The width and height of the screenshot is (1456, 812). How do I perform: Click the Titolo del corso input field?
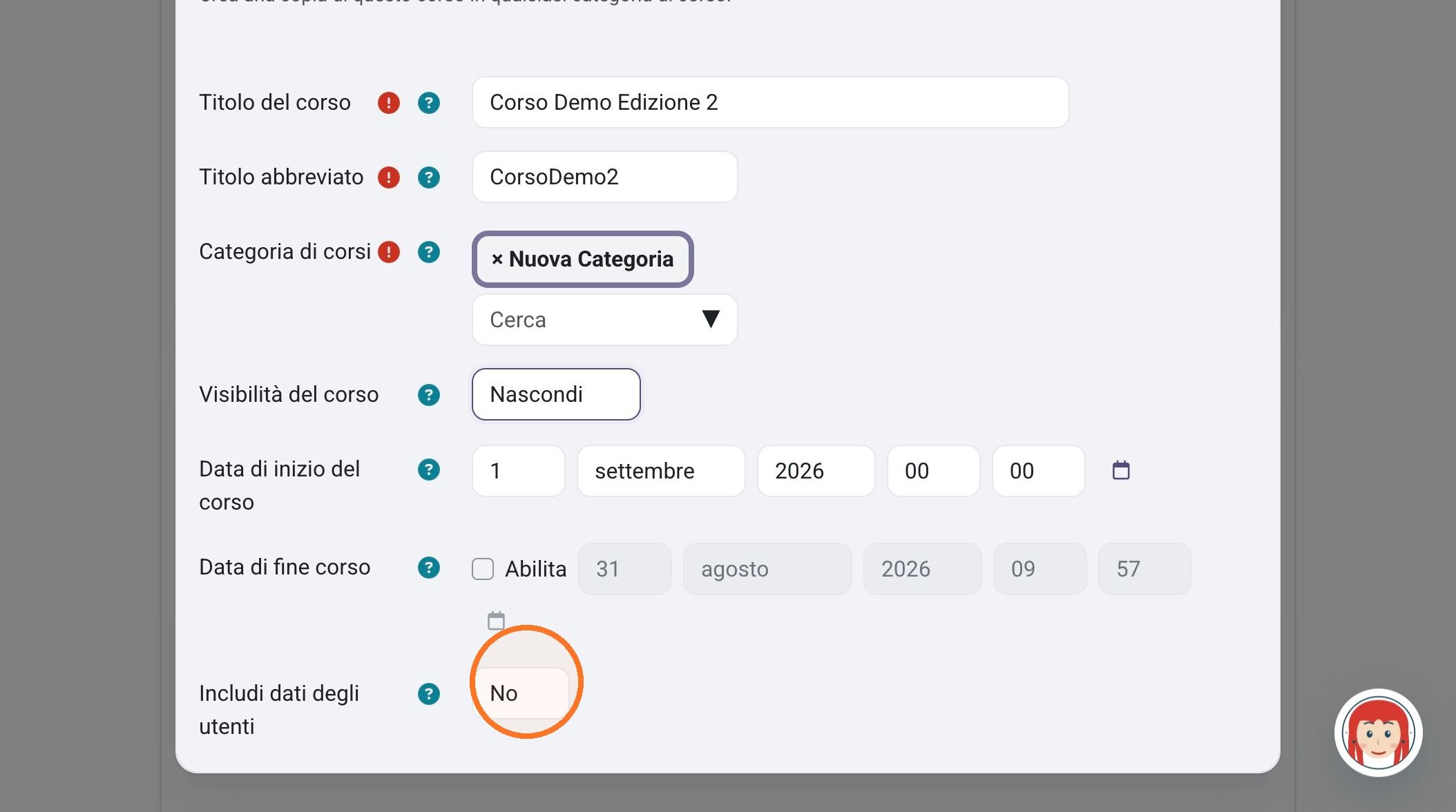click(771, 102)
